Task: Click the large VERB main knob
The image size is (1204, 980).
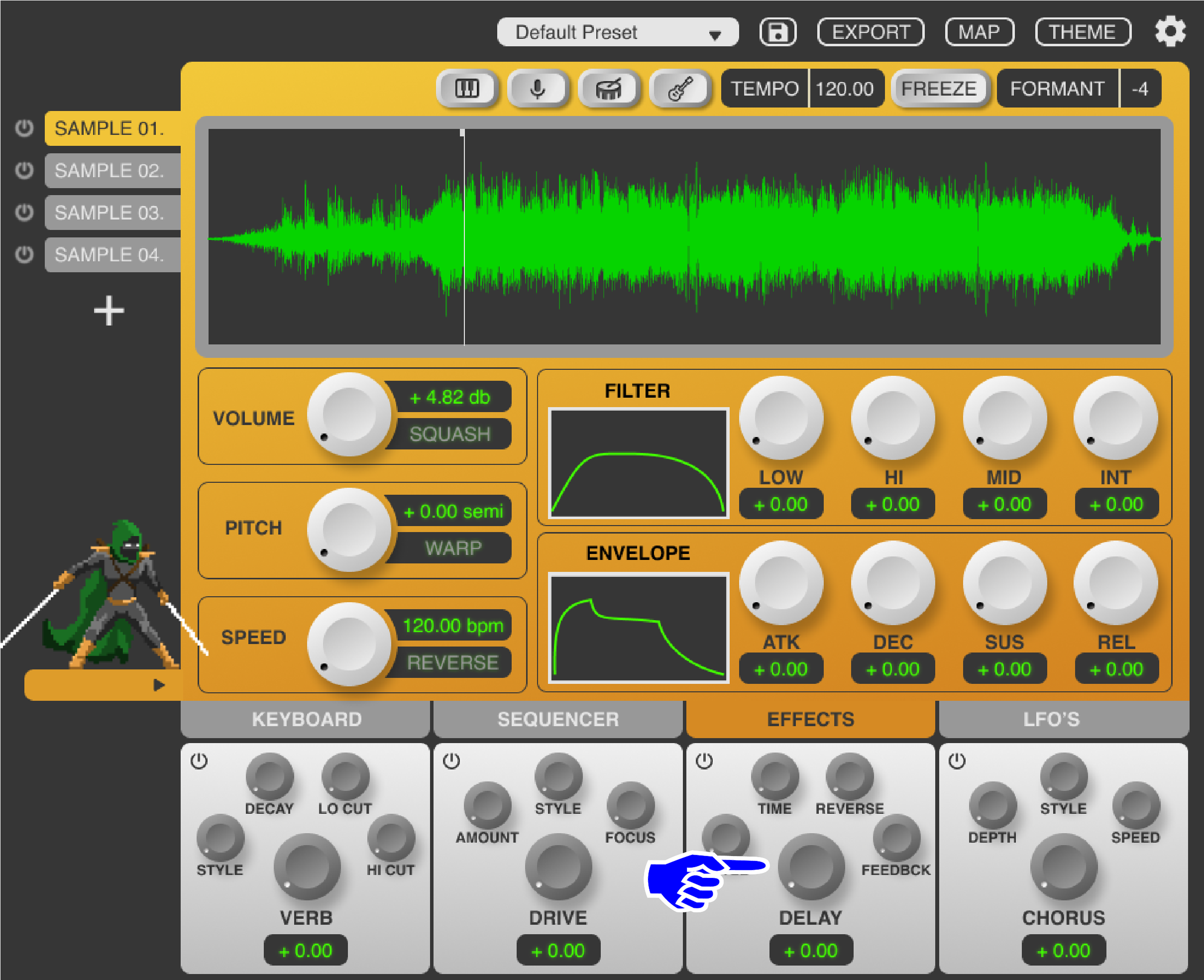Action: (x=307, y=867)
